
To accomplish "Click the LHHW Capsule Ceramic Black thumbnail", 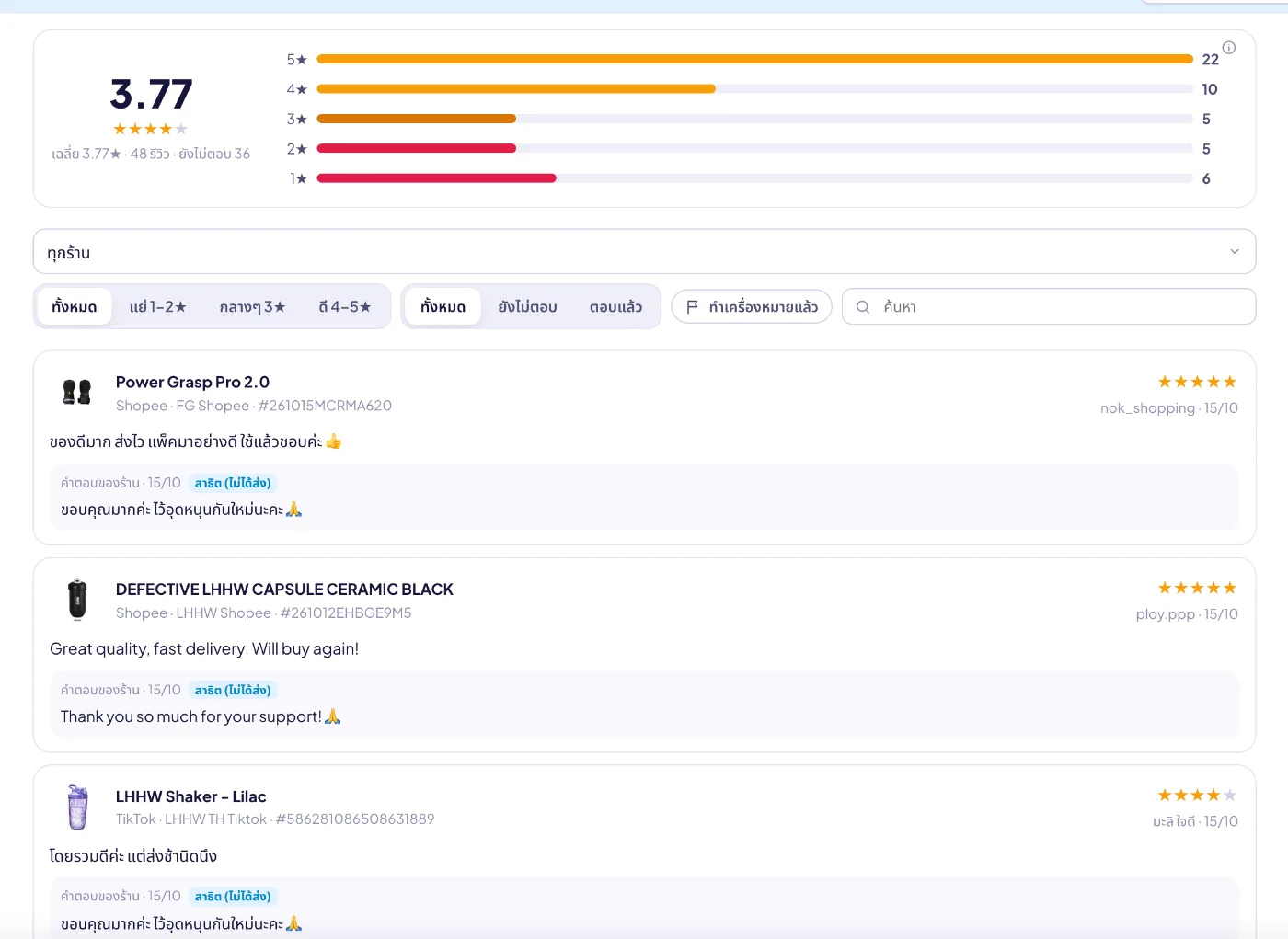I will pos(77,600).
